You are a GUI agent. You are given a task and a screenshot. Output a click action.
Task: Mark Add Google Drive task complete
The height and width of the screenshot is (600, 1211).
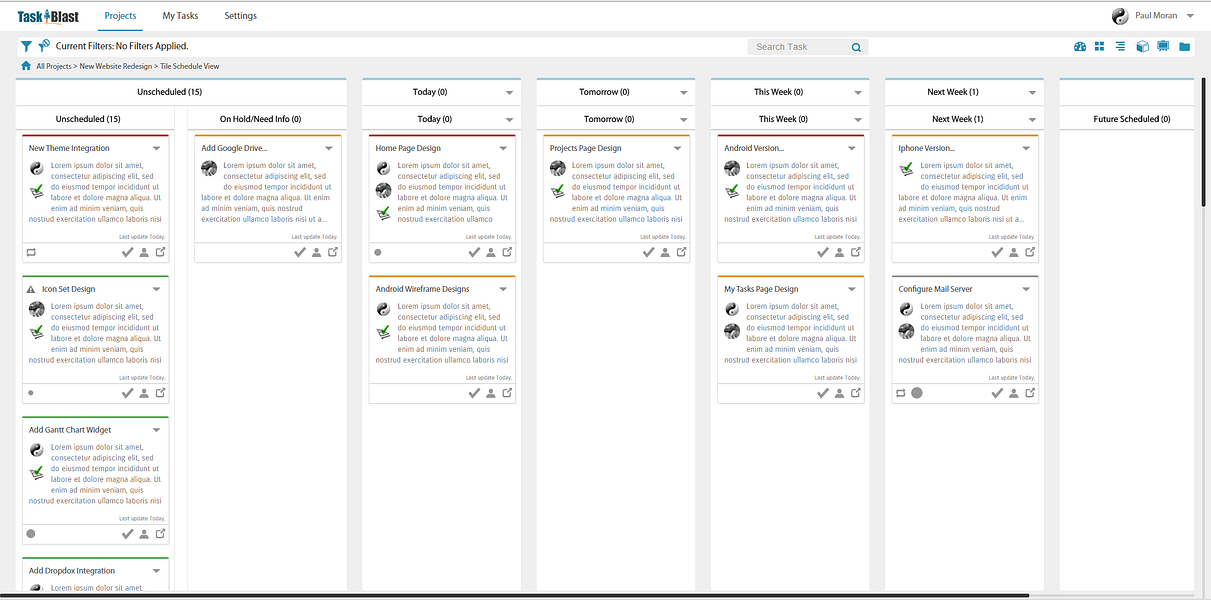[300, 252]
